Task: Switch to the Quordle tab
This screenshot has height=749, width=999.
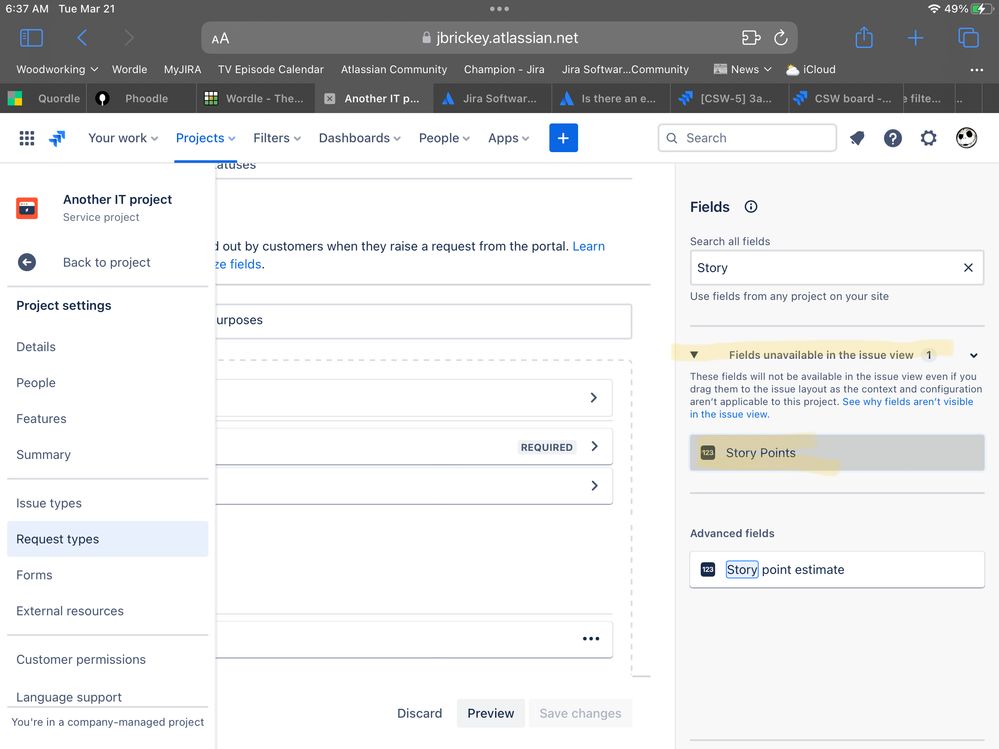Action: [45, 99]
